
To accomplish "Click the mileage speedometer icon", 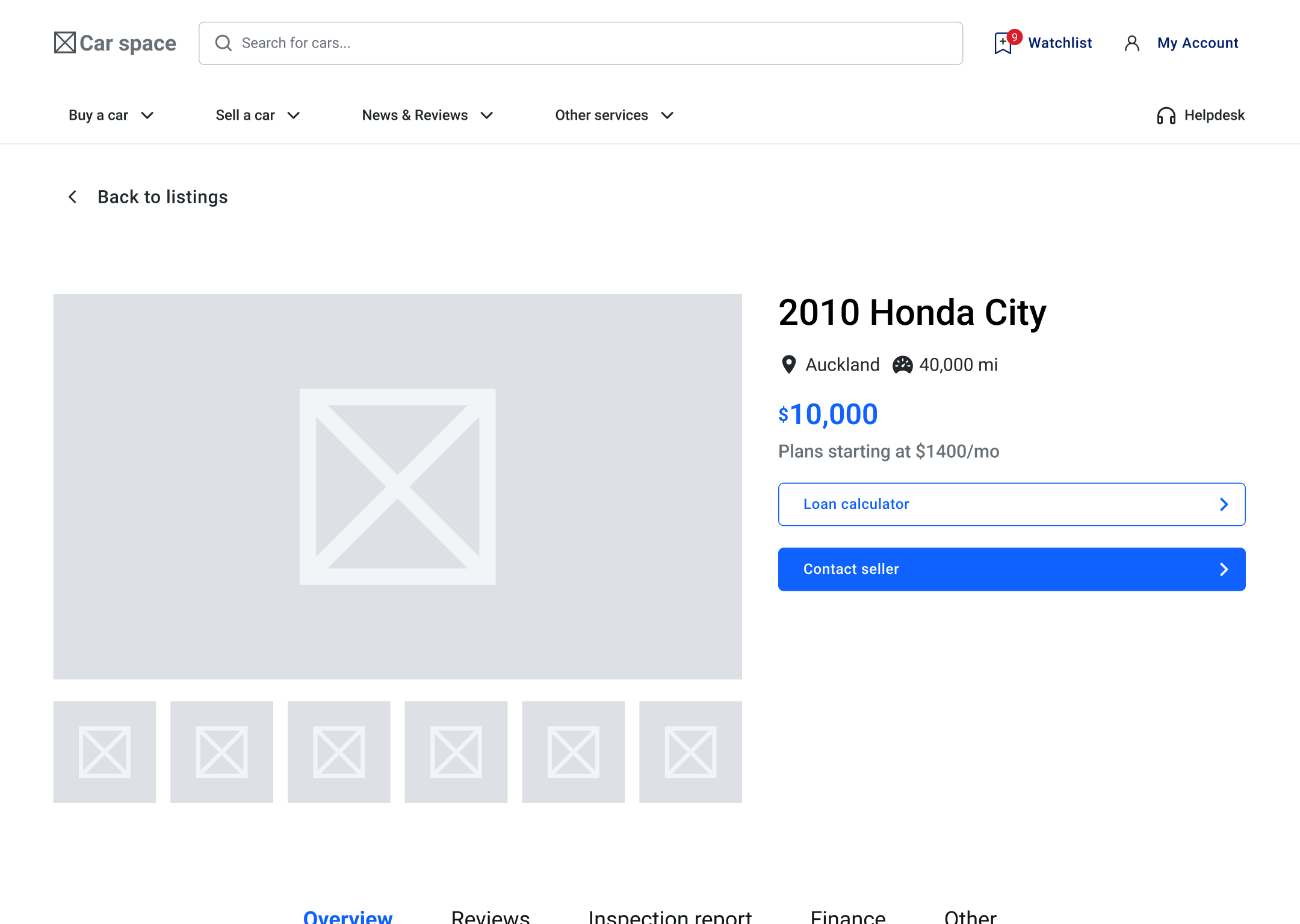I will [x=903, y=365].
